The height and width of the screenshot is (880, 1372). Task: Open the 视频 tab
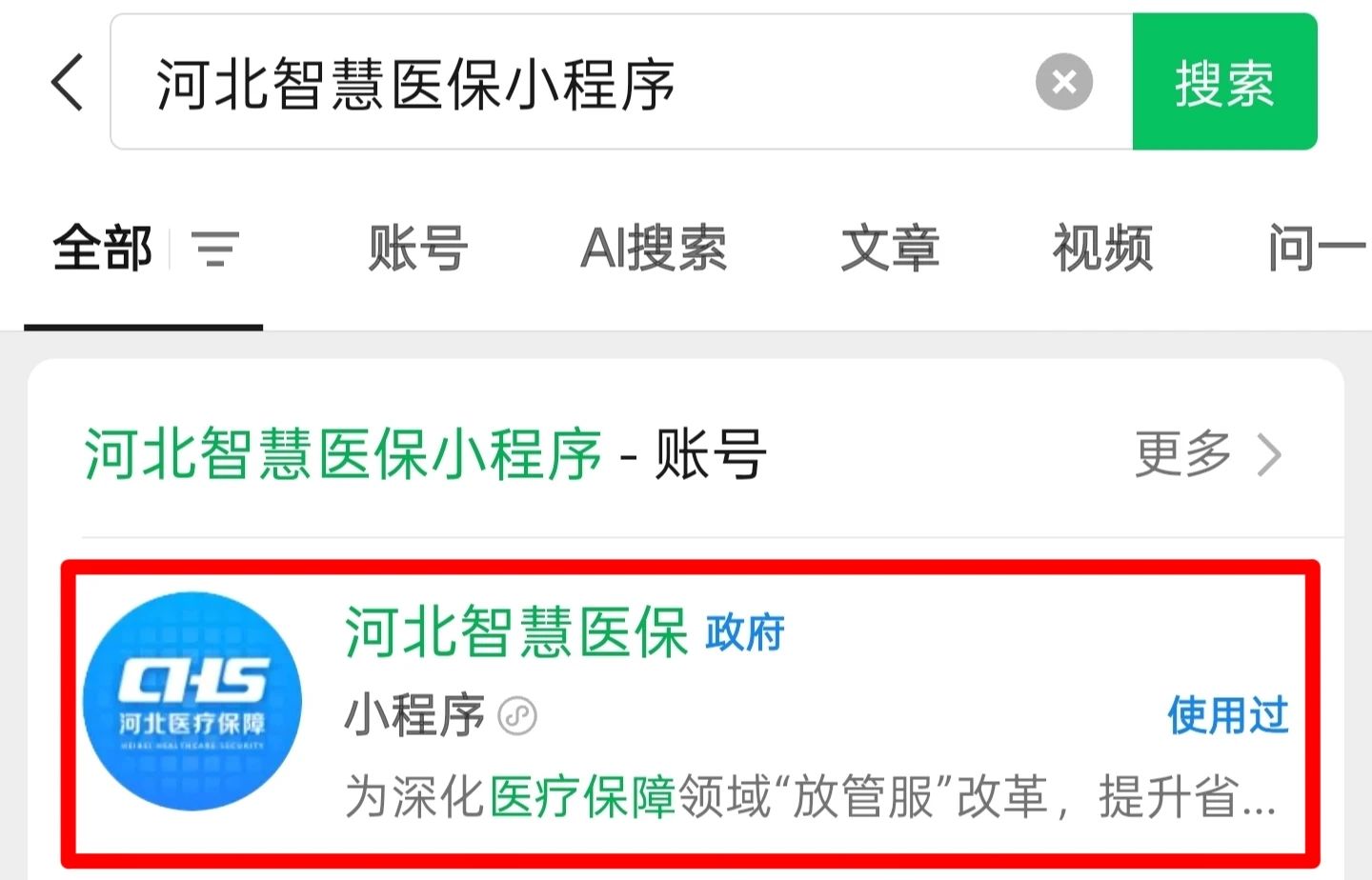(1102, 249)
